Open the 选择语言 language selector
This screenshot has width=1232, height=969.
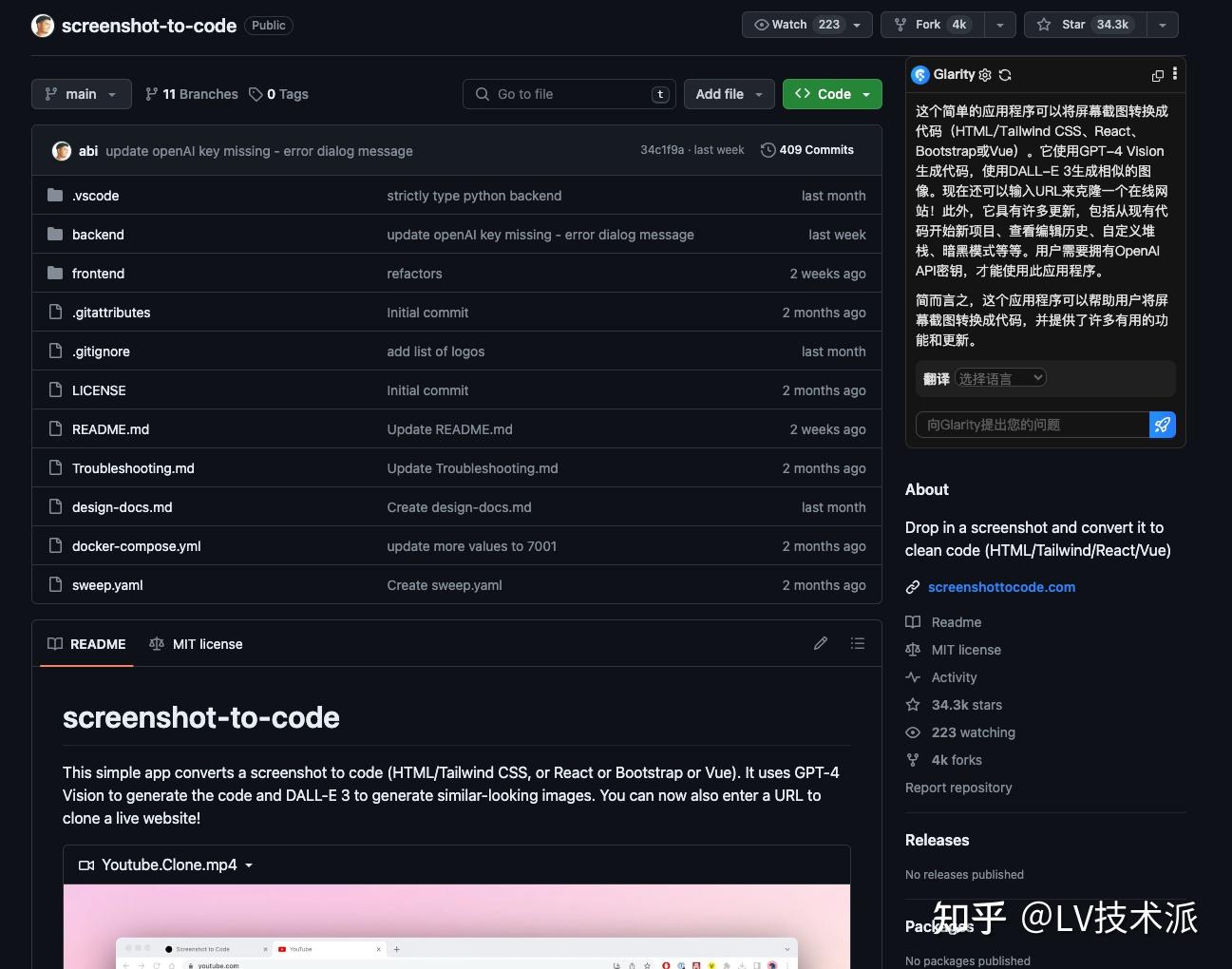coord(1000,377)
